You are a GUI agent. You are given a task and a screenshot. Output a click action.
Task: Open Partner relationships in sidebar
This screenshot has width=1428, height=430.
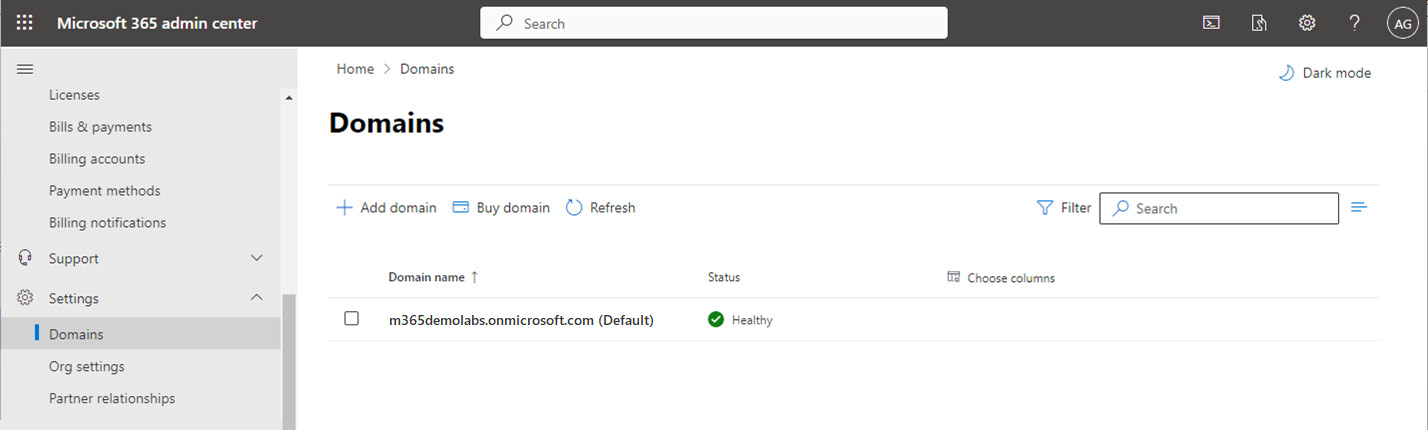tap(112, 399)
